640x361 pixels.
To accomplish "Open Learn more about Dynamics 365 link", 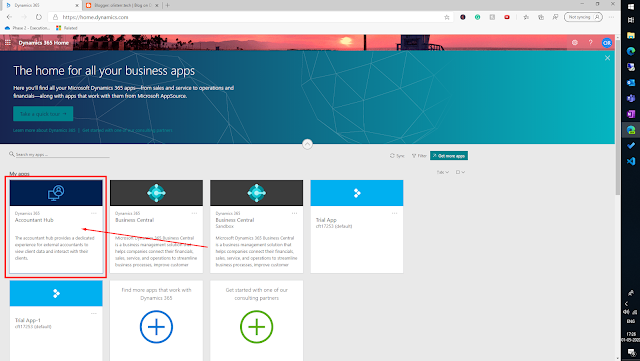I will (44, 130).
